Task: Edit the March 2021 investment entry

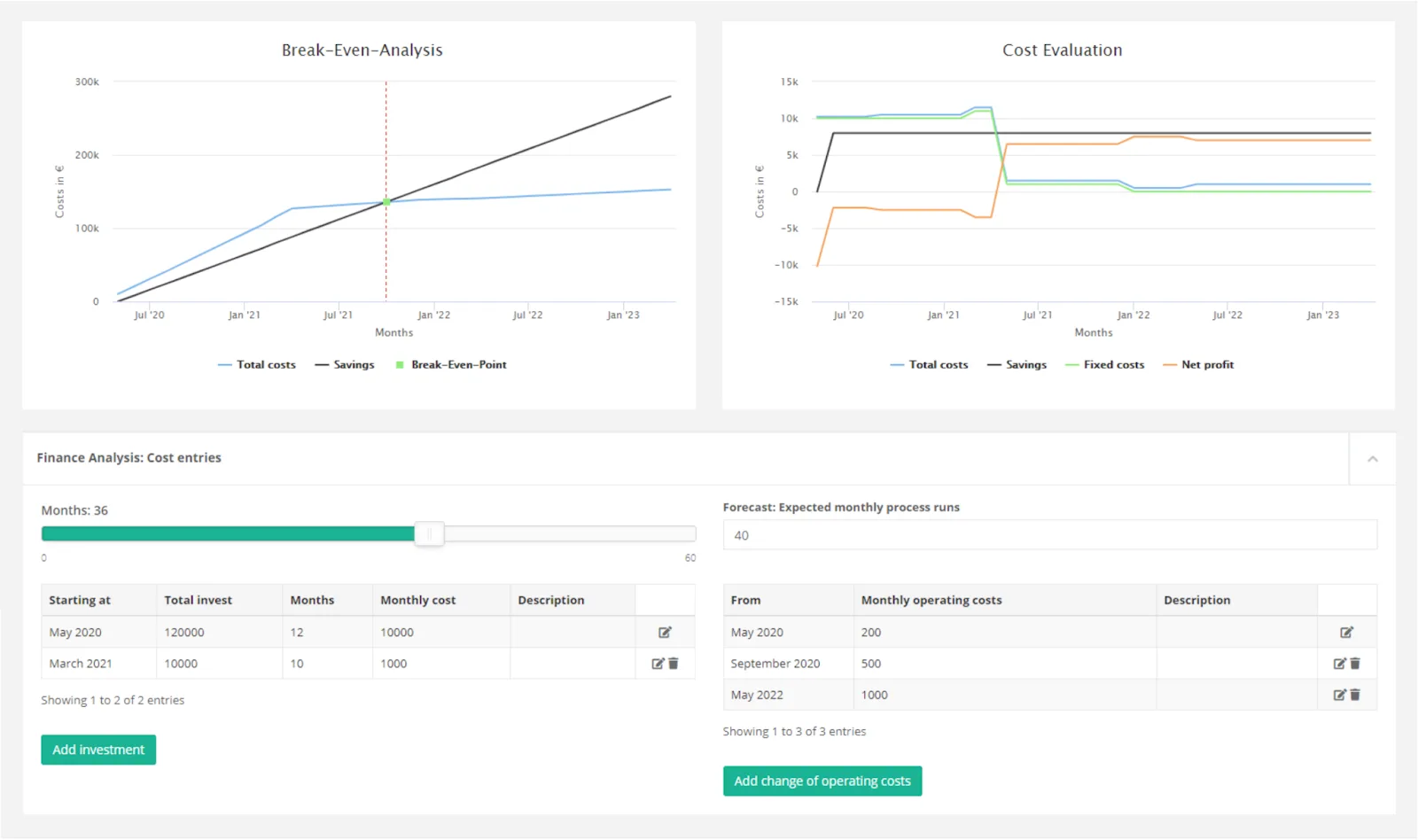Action: coord(658,664)
